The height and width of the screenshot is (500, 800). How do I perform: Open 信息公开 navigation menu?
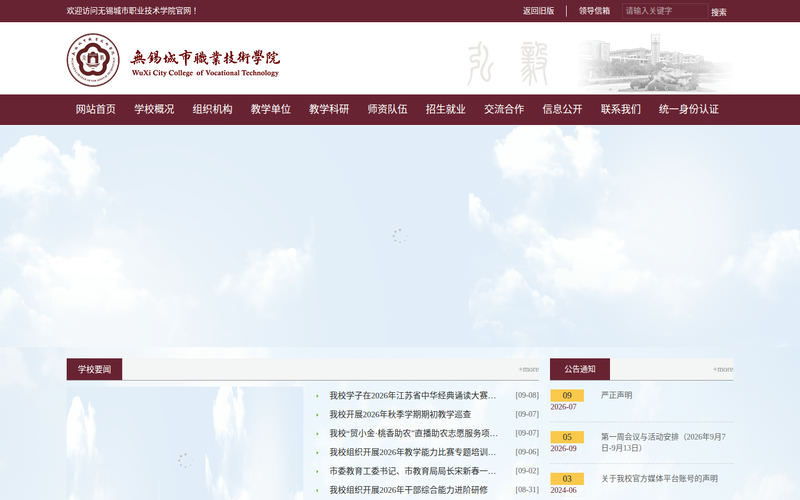coord(562,109)
